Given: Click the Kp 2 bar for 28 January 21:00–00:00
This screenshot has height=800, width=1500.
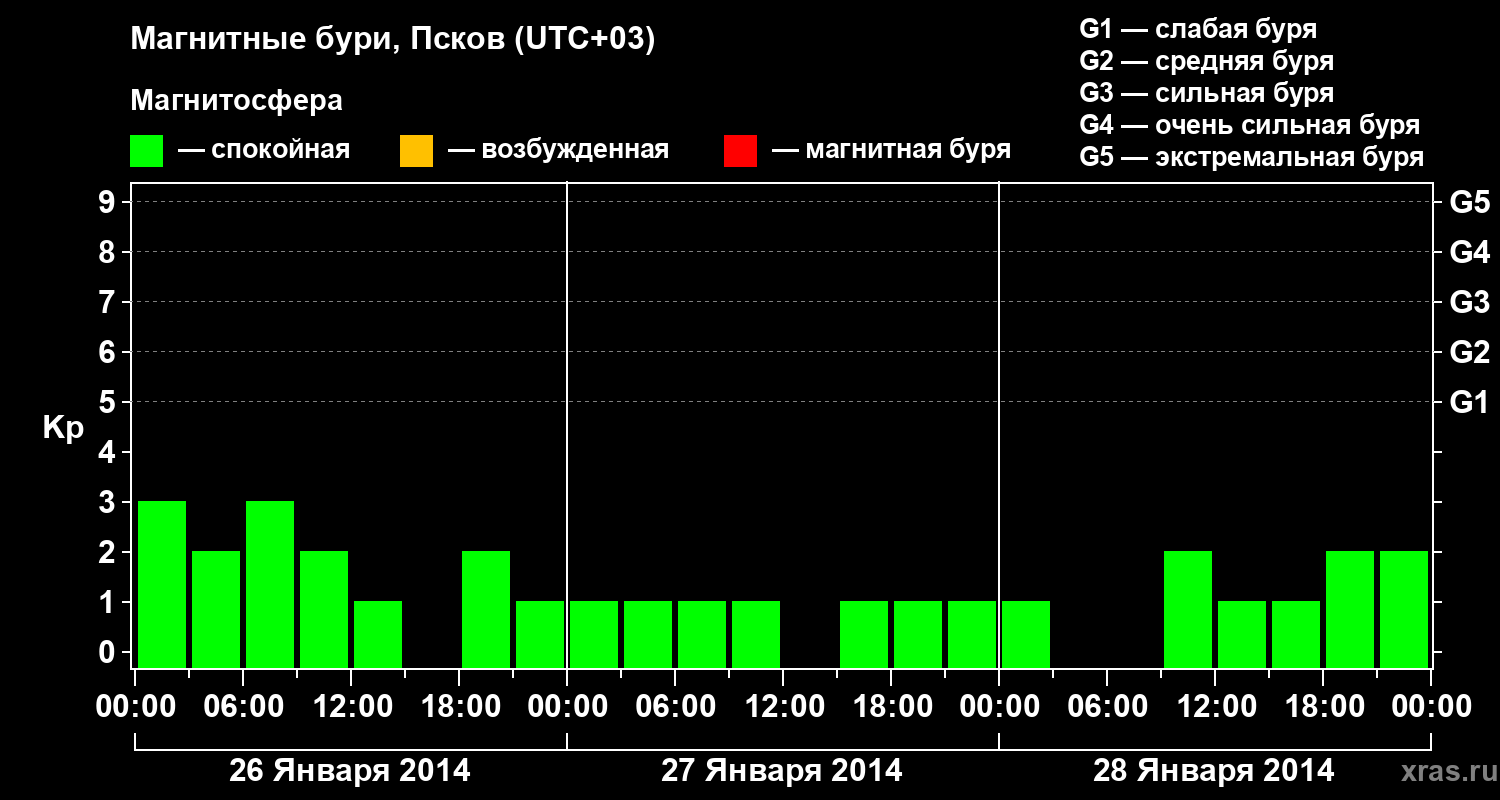Looking at the screenshot, I should coord(1404,609).
